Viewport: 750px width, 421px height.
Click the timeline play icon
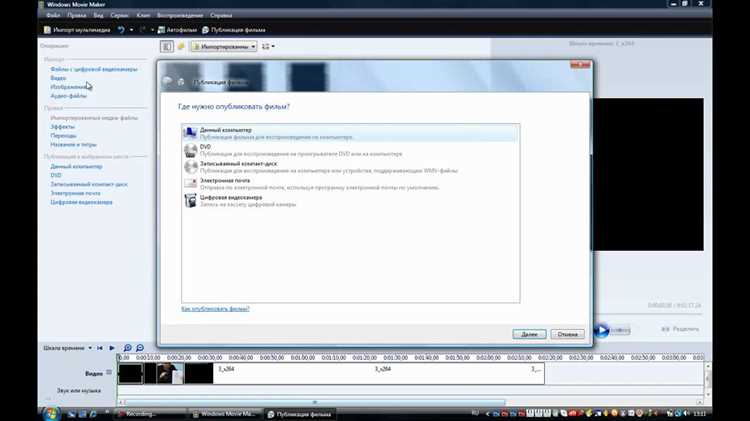point(112,348)
